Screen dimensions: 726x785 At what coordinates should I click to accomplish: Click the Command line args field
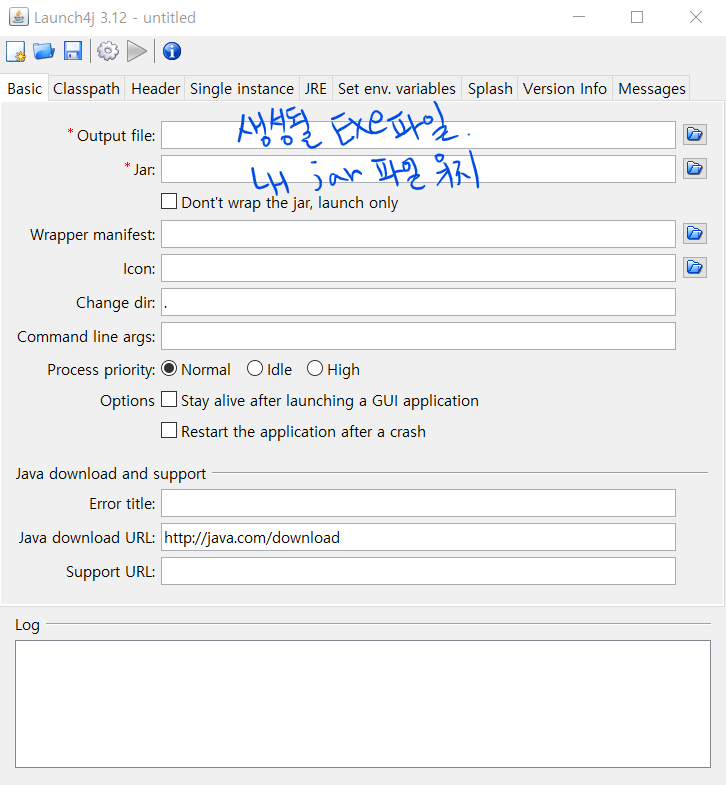(x=418, y=336)
